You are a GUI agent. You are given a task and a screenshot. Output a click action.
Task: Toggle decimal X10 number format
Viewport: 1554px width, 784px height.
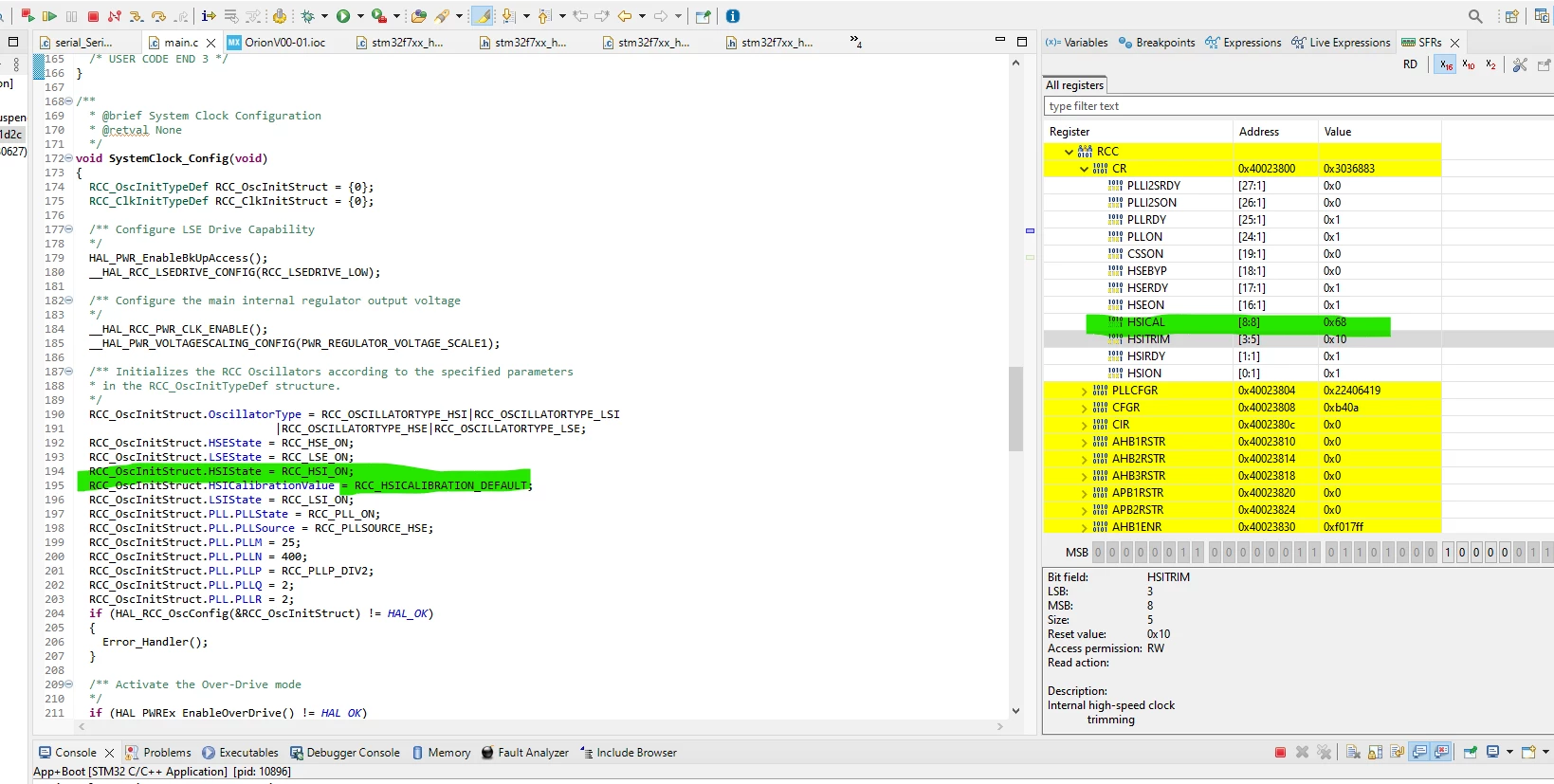coord(1468,64)
